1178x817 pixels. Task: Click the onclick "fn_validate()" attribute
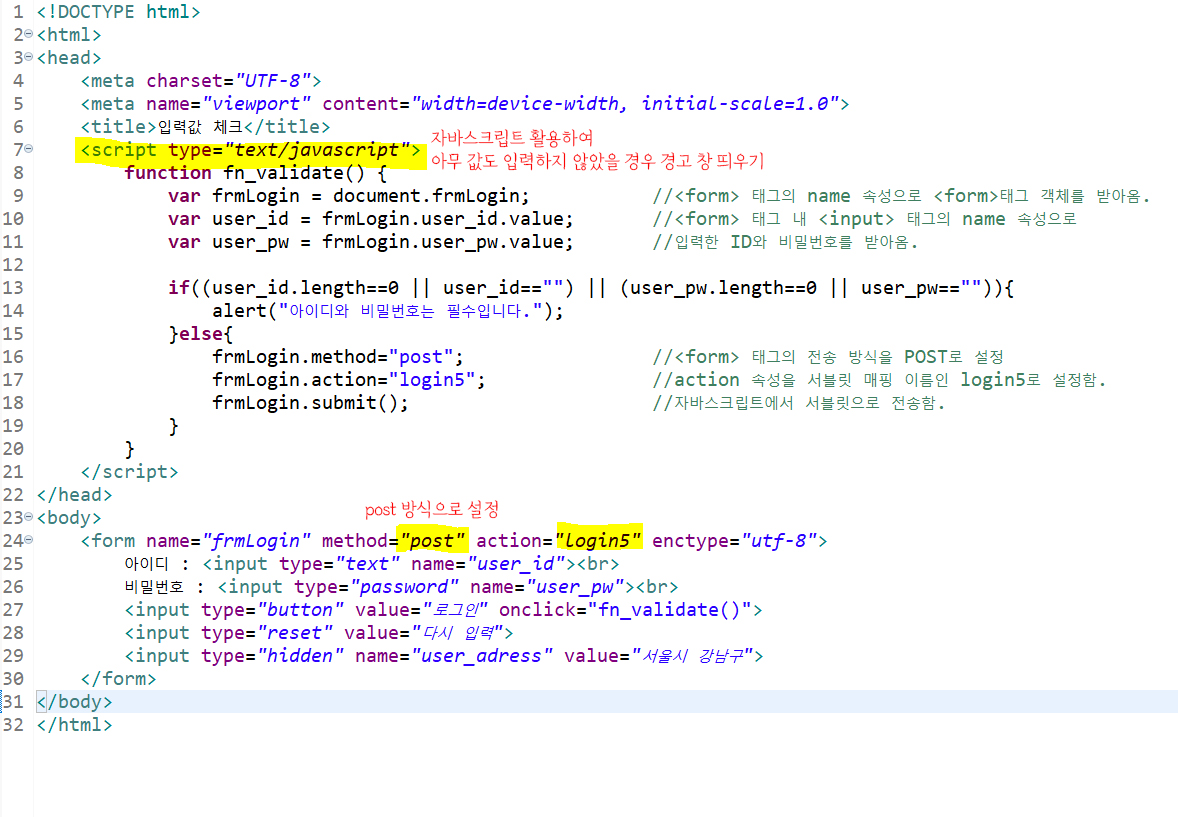(x=625, y=610)
